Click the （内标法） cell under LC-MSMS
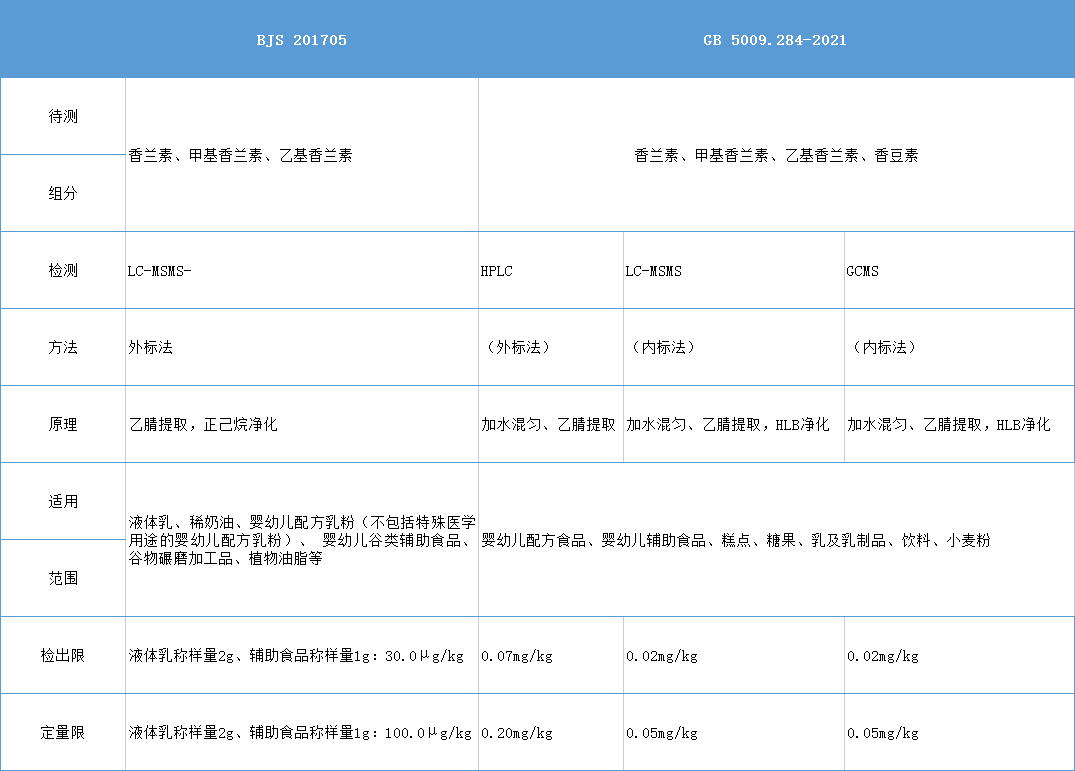Image resolution: width=1075 pixels, height=771 pixels. tap(734, 347)
